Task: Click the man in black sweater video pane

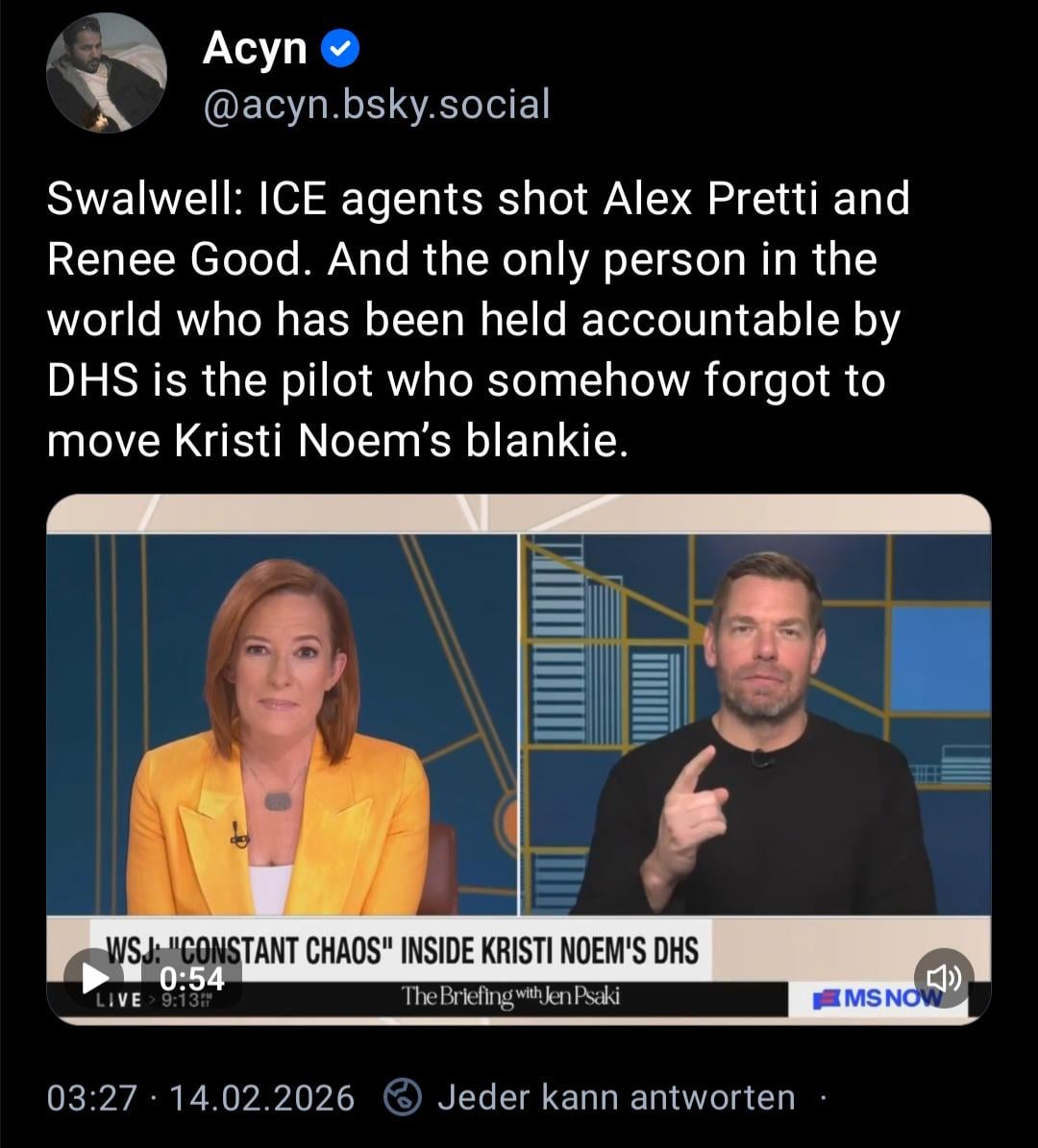Action: tap(756, 724)
